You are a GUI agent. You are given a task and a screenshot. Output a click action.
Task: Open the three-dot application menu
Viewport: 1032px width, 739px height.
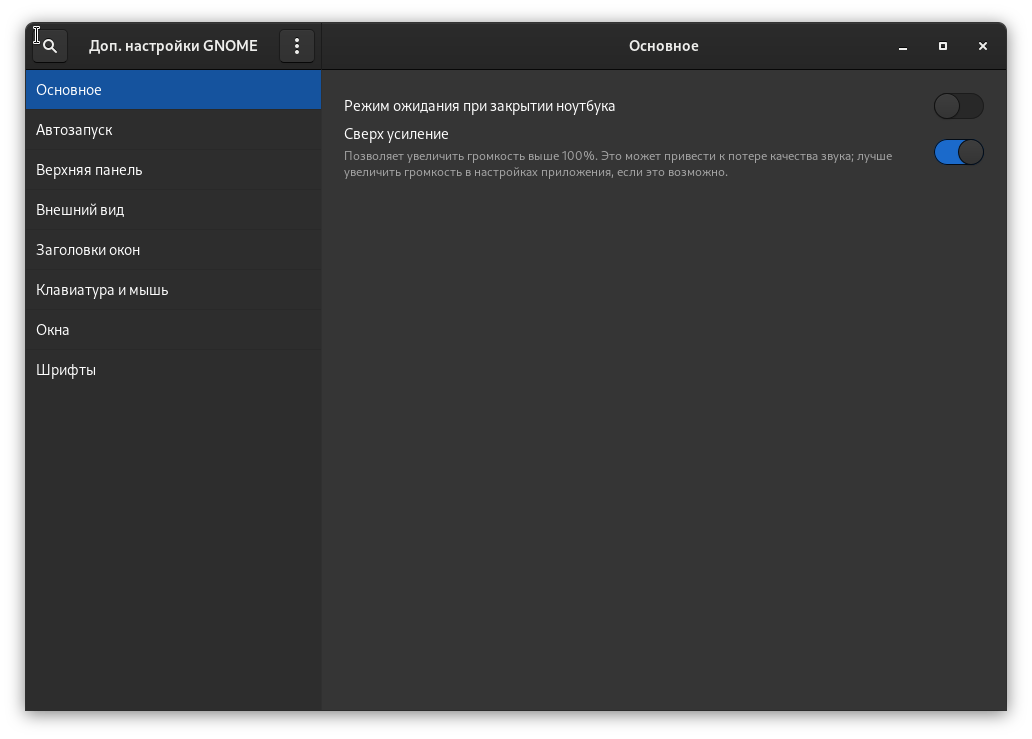click(x=297, y=46)
